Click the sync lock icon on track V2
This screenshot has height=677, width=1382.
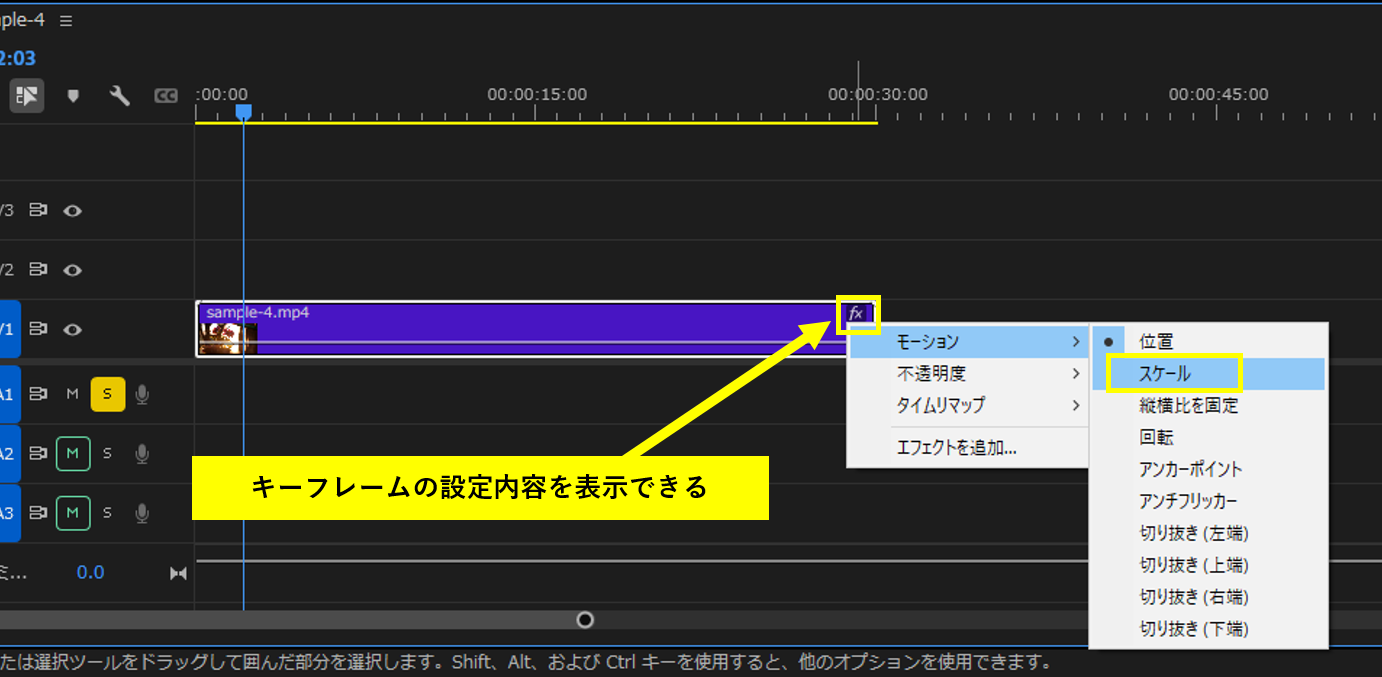pyautogui.click(x=36, y=269)
